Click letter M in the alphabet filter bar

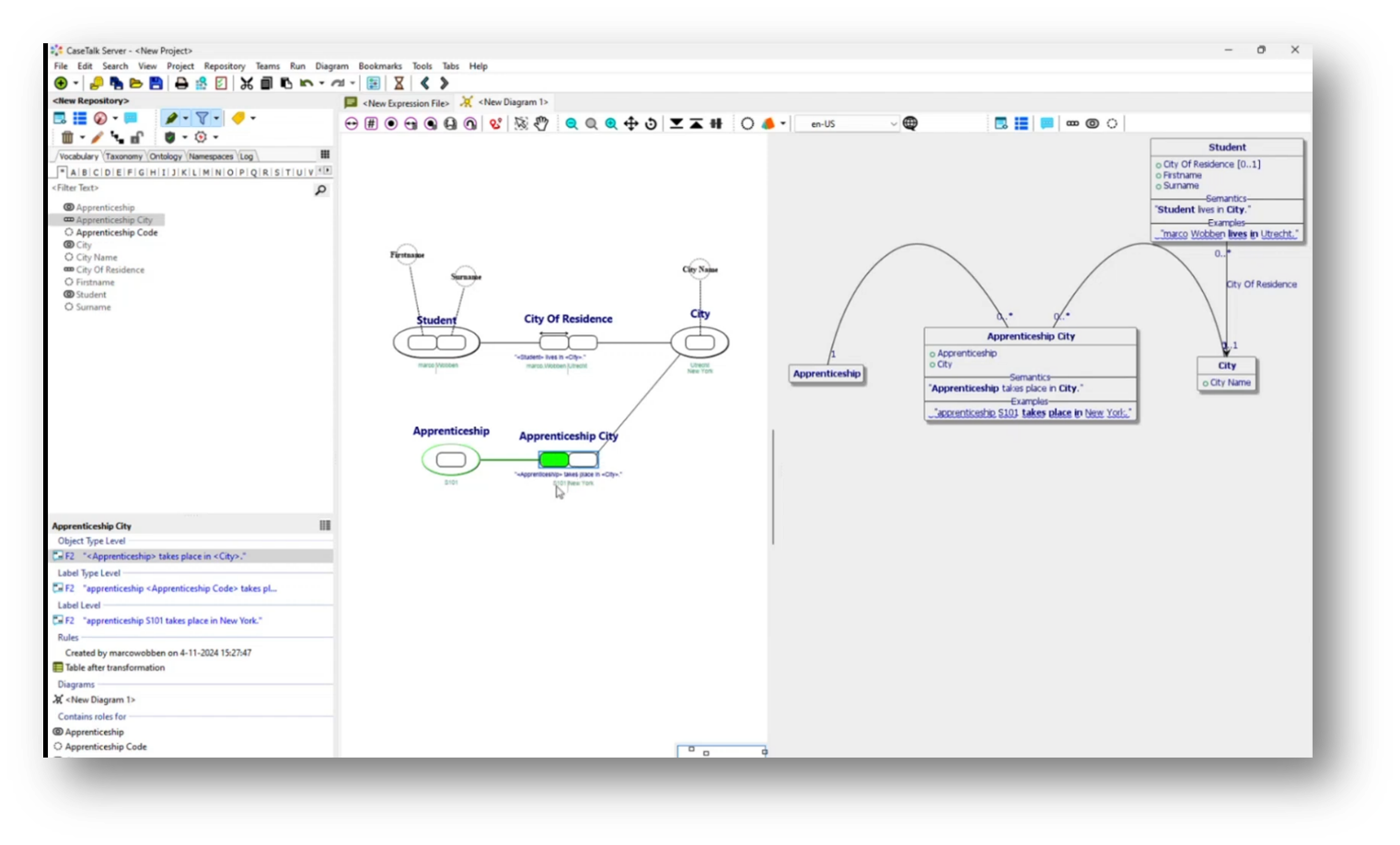tap(206, 172)
